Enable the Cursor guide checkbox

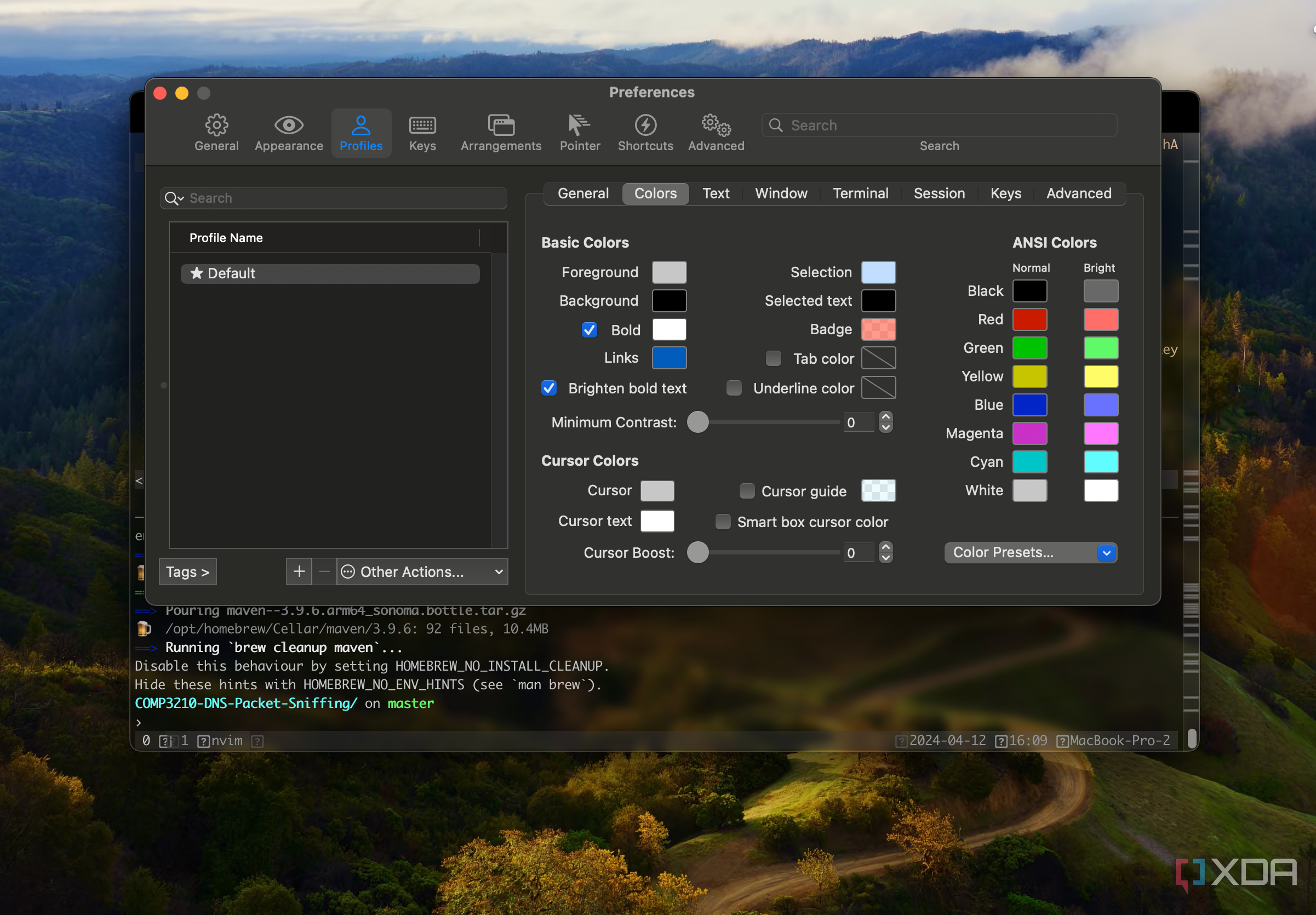(x=747, y=491)
